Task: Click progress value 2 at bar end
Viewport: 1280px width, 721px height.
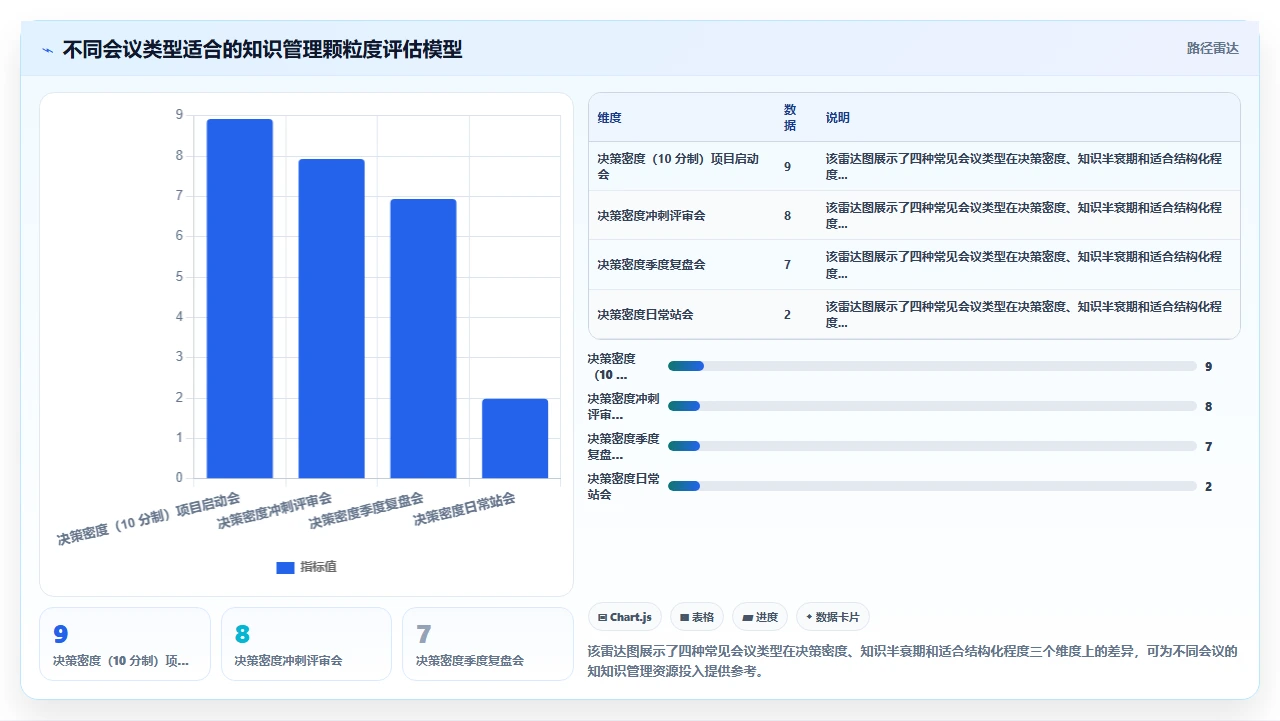Action: [1208, 486]
